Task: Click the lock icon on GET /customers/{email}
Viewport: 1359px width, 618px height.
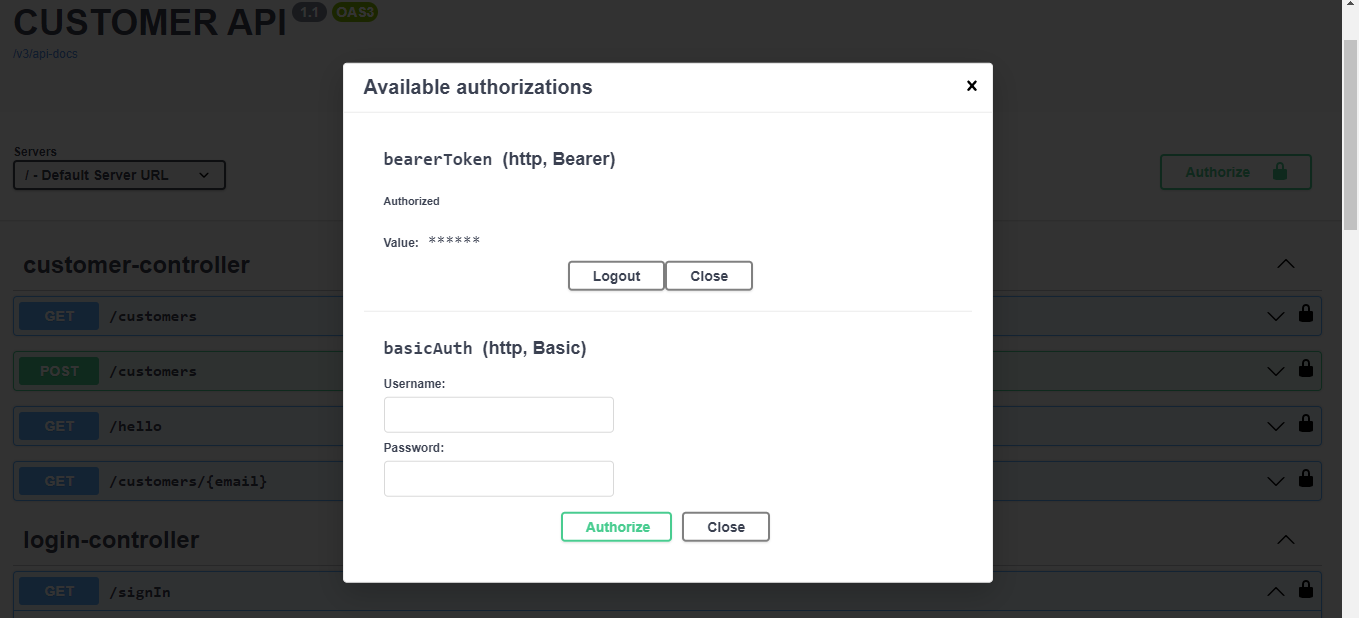Action: pyautogui.click(x=1306, y=478)
